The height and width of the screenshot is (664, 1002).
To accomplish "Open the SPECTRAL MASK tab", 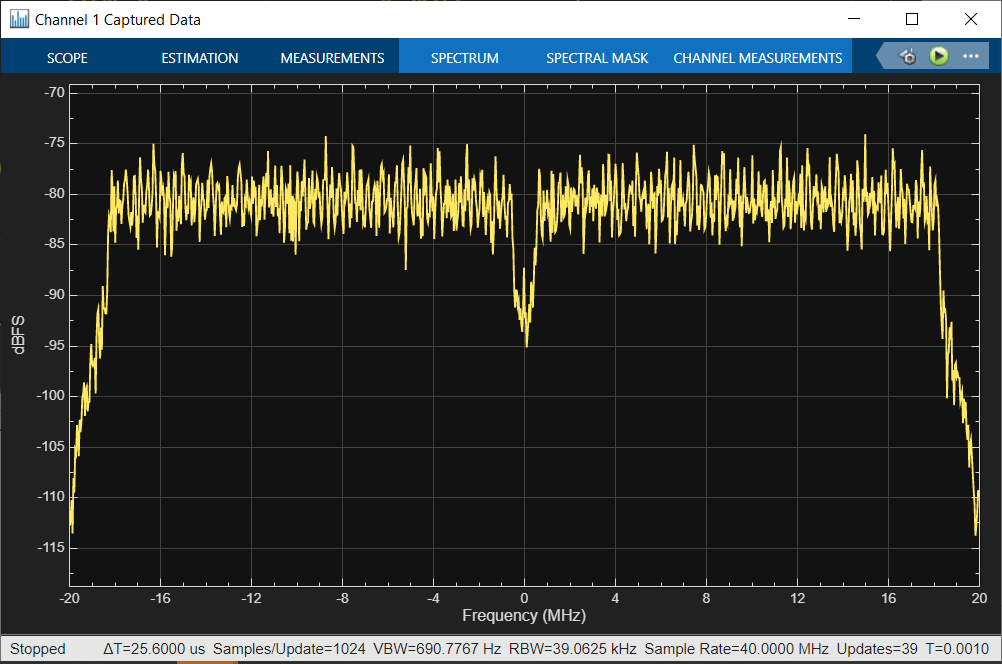I will click(597, 58).
